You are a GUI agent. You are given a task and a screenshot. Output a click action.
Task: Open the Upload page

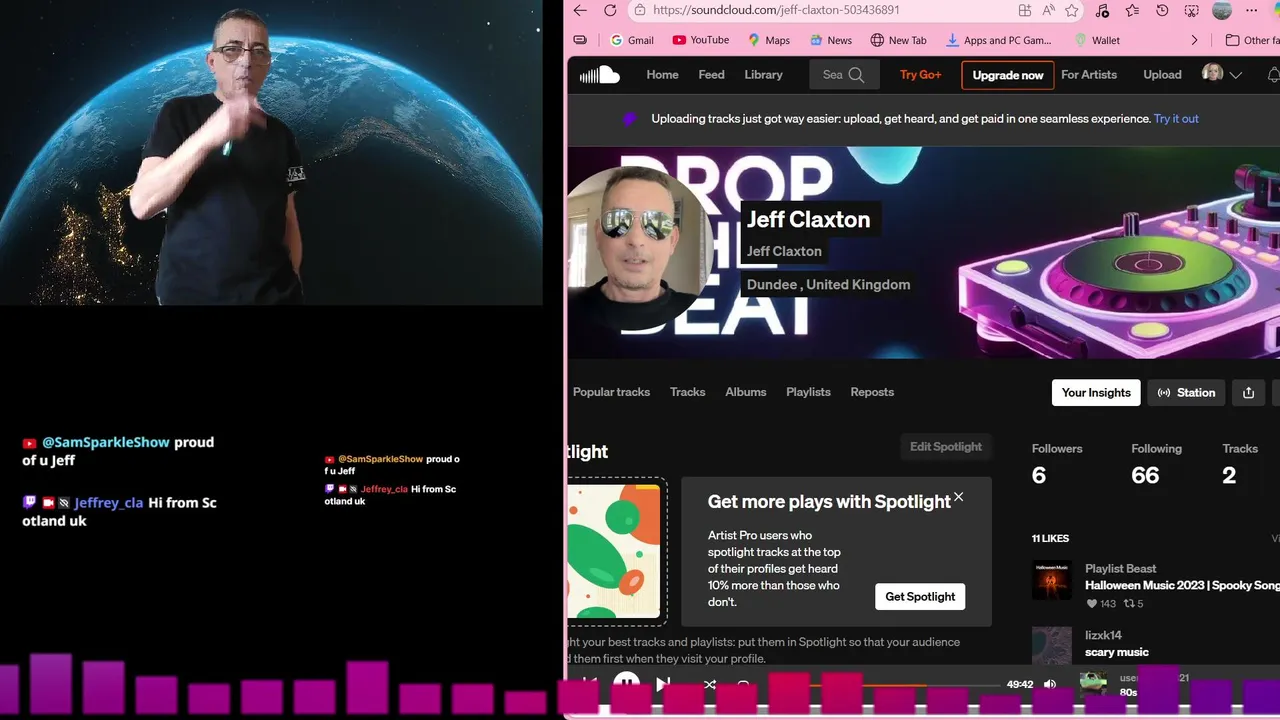click(1162, 75)
